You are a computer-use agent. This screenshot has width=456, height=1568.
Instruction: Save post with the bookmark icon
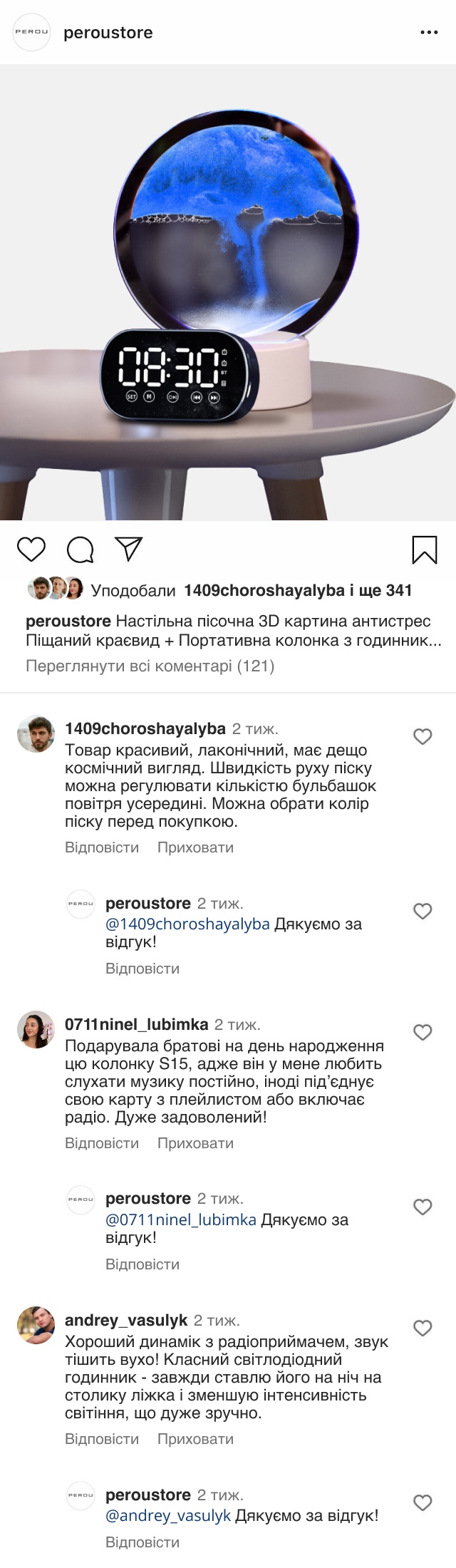[424, 550]
